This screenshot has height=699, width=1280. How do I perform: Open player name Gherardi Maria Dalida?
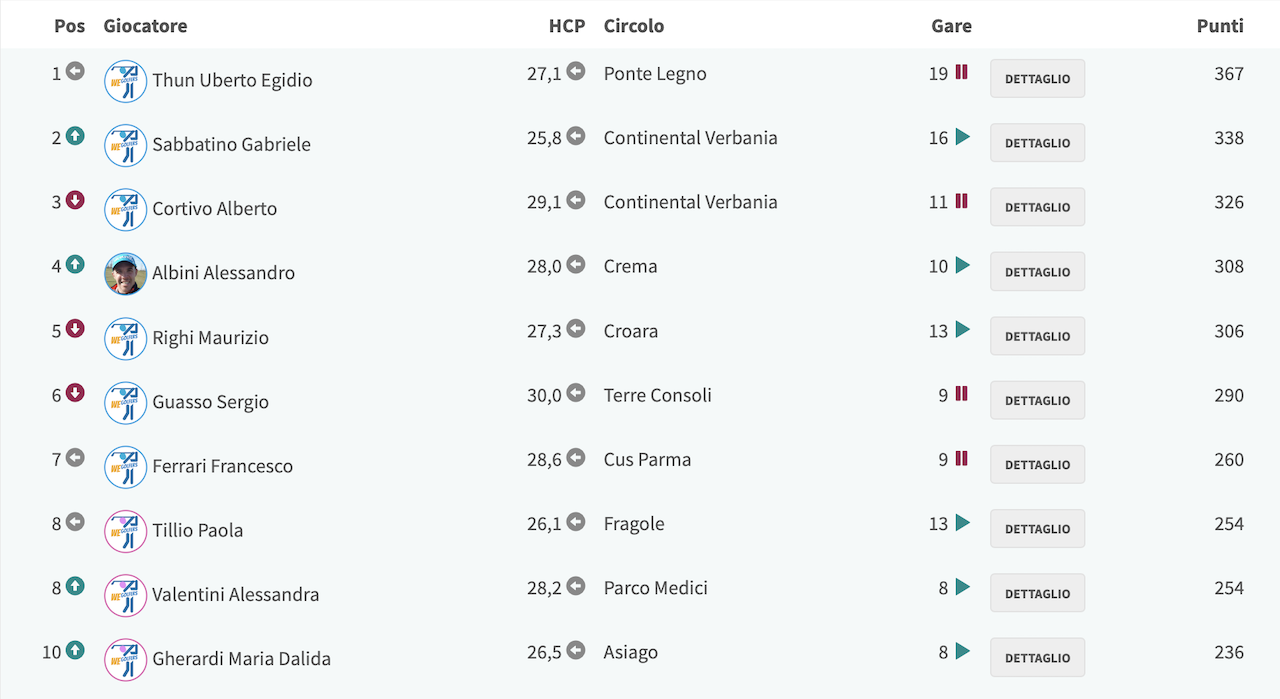coord(241,659)
